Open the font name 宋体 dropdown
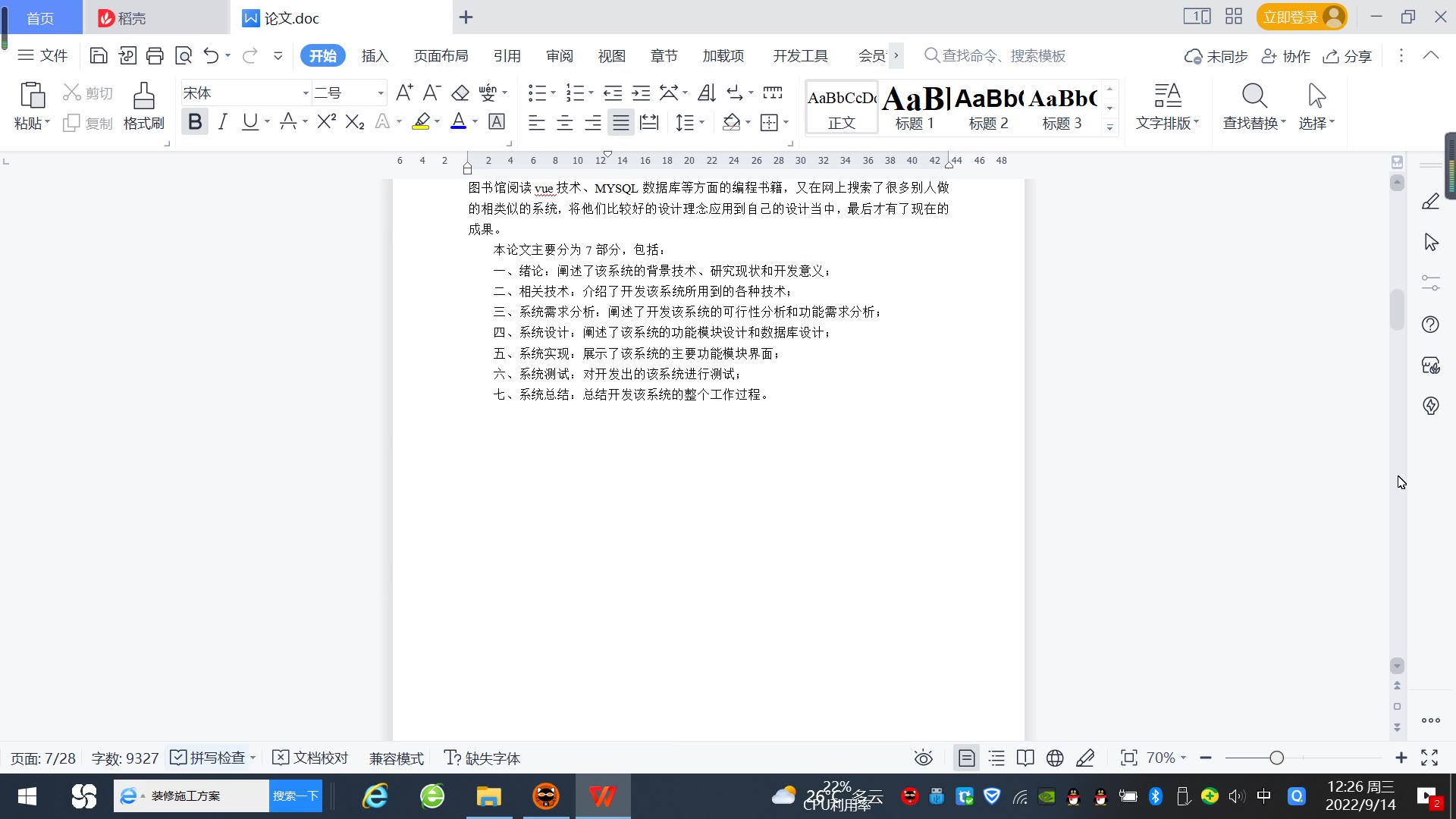 point(306,93)
